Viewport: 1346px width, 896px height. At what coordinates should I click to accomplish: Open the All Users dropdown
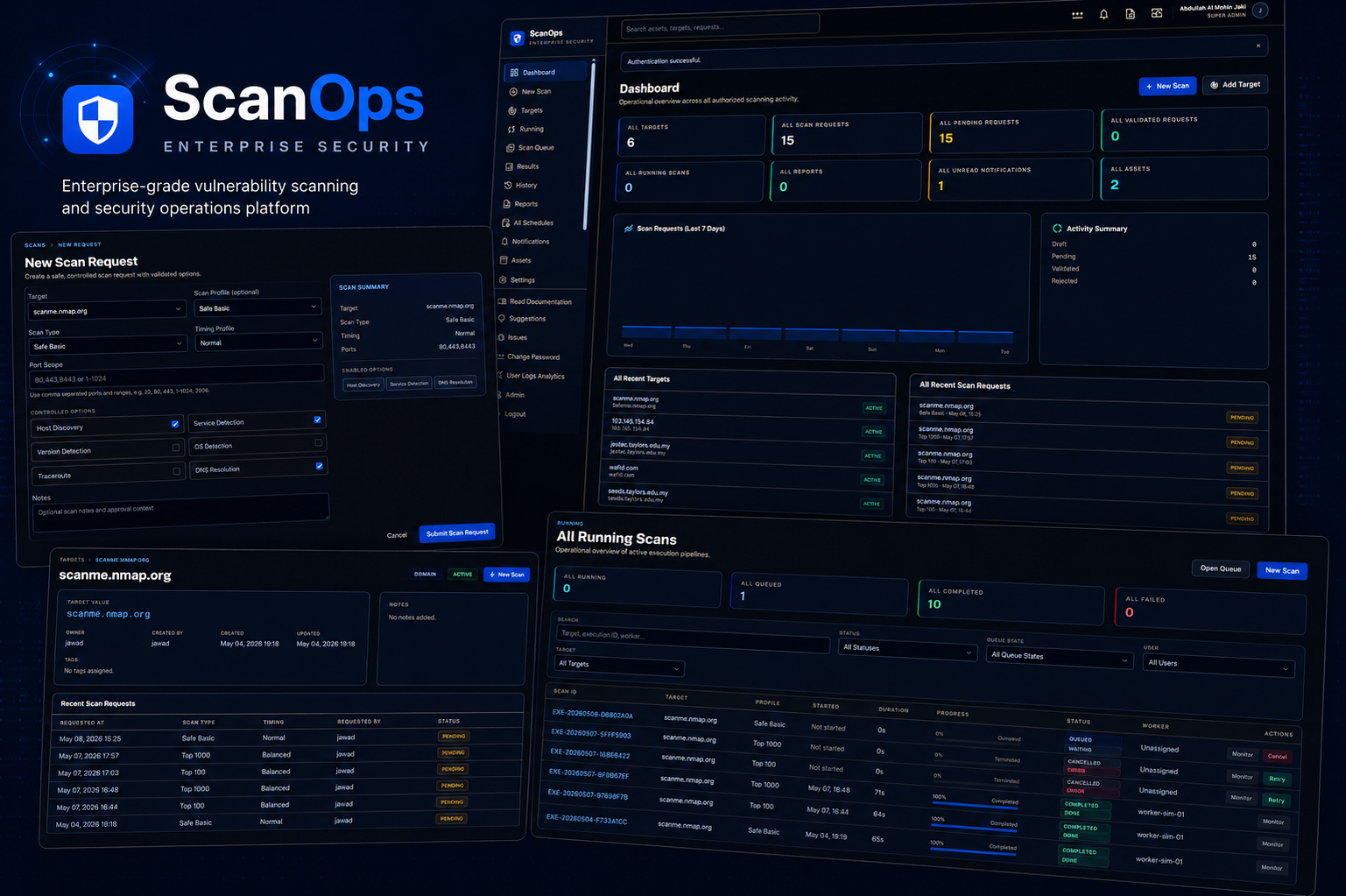pos(1218,665)
